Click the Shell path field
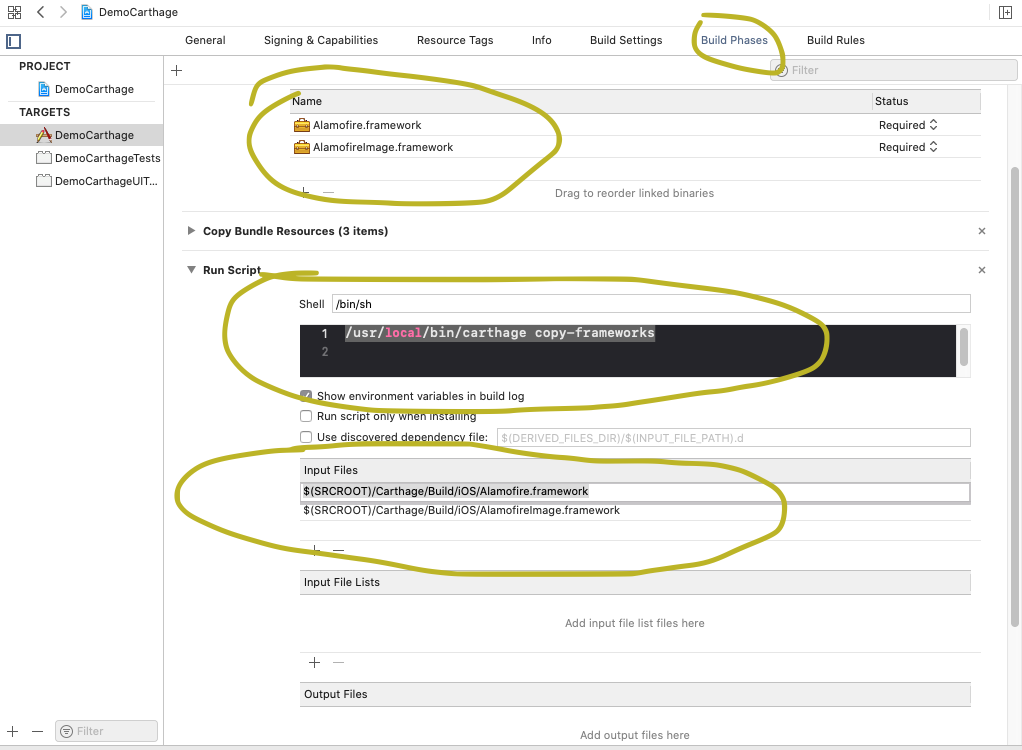1022x750 pixels. tap(651, 304)
